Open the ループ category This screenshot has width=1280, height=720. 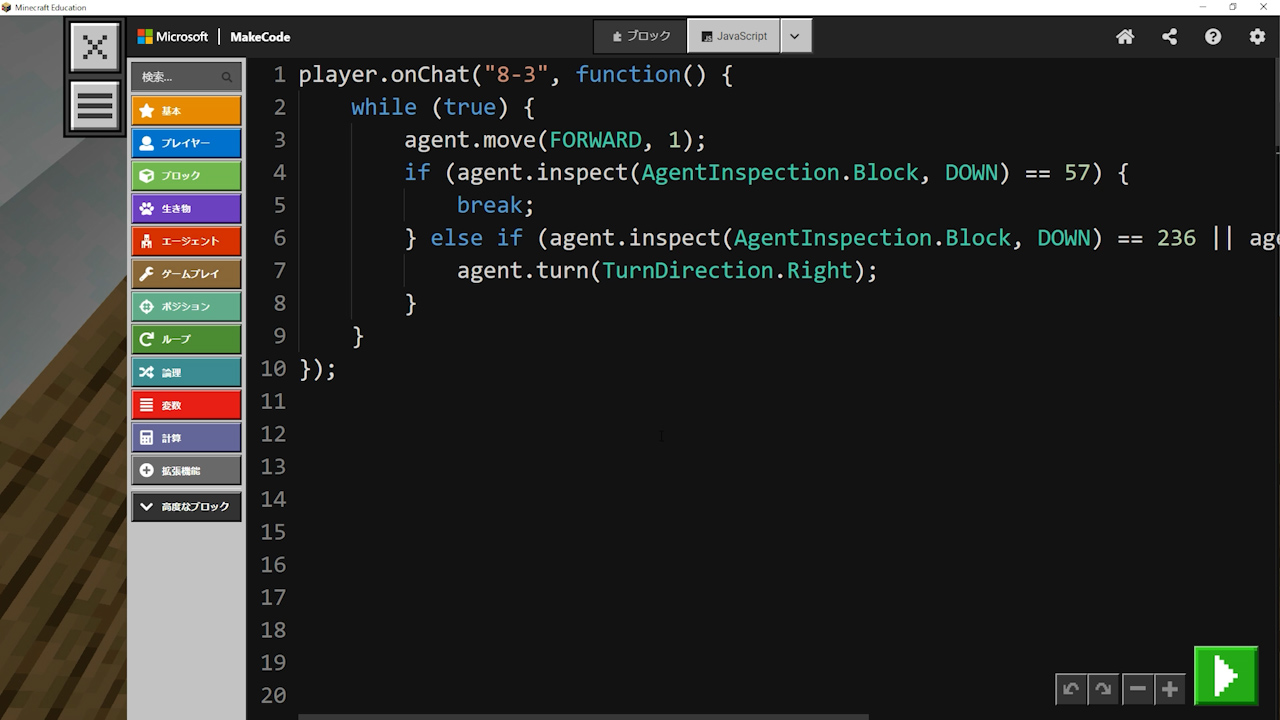coord(186,339)
